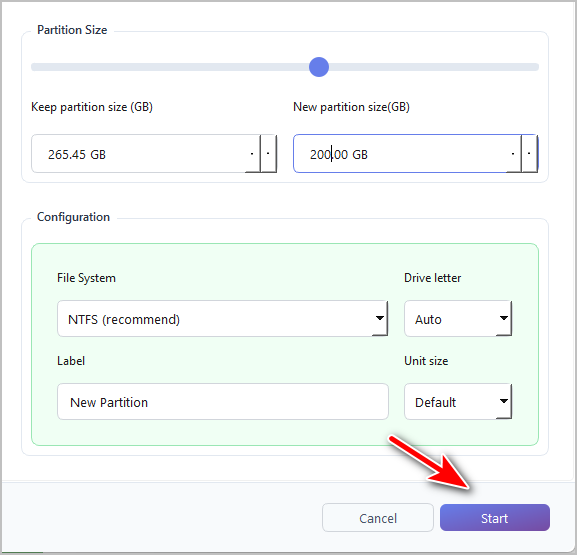Click the first spin button of New partition size
577x555 pixels.
(513, 154)
